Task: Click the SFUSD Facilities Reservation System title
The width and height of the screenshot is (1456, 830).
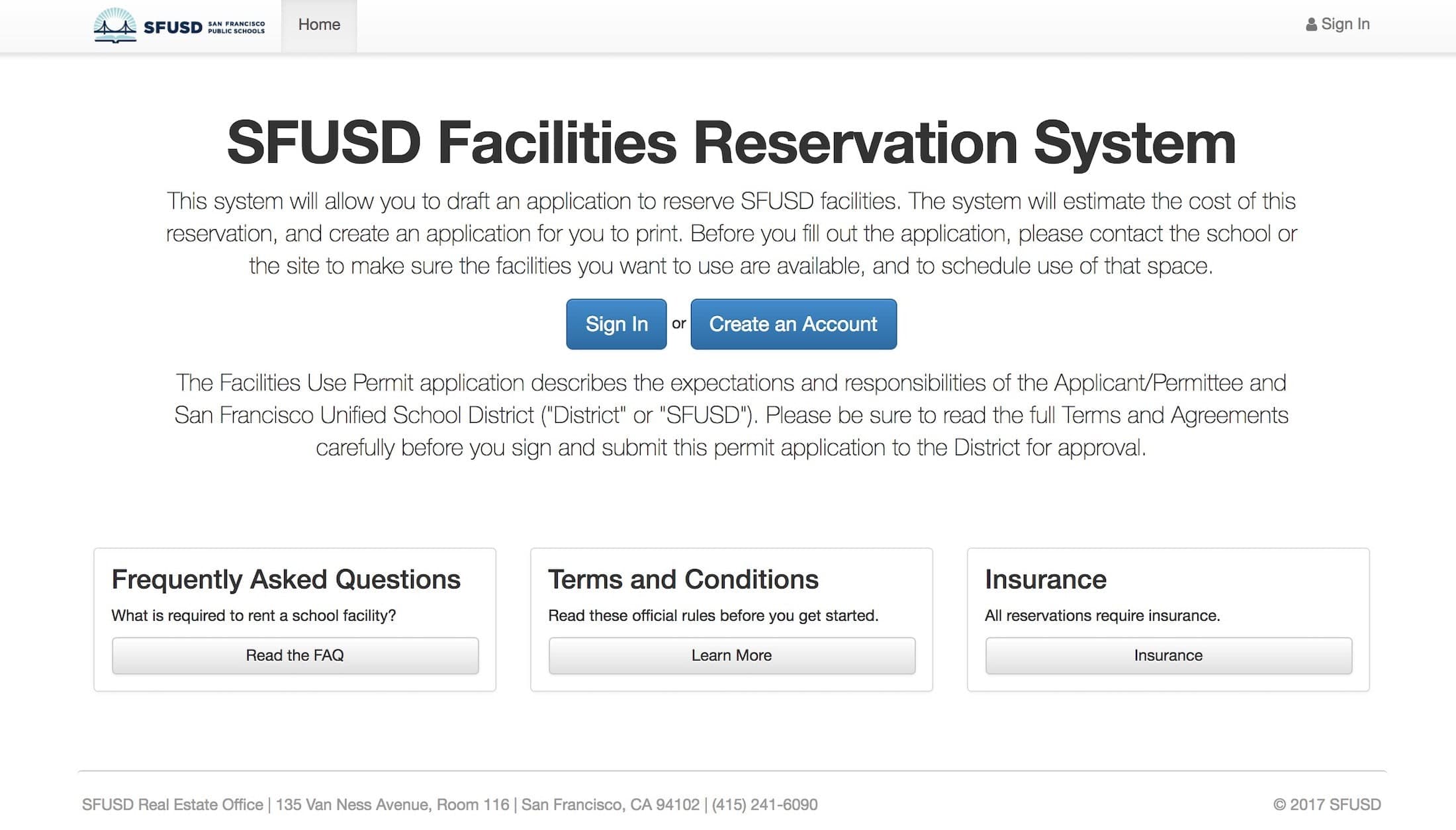Action: [x=731, y=143]
